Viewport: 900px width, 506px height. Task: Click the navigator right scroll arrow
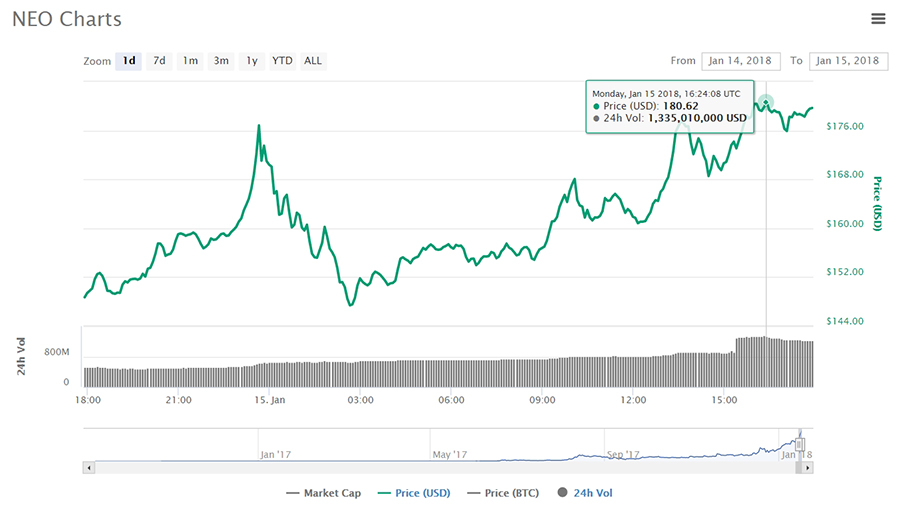808,468
